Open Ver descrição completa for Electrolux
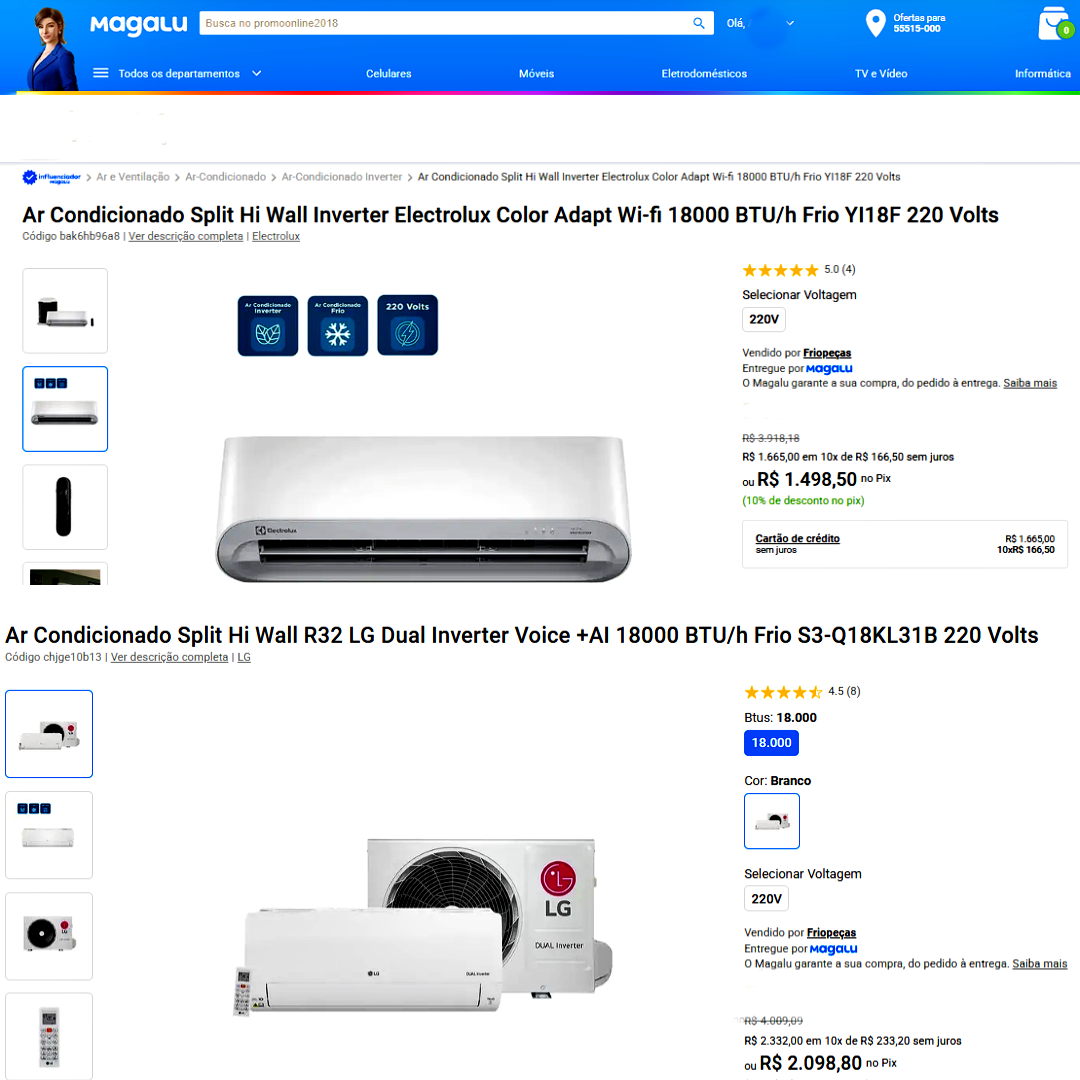This screenshot has height=1080, width=1080. pyautogui.click(x=185, y=236)
